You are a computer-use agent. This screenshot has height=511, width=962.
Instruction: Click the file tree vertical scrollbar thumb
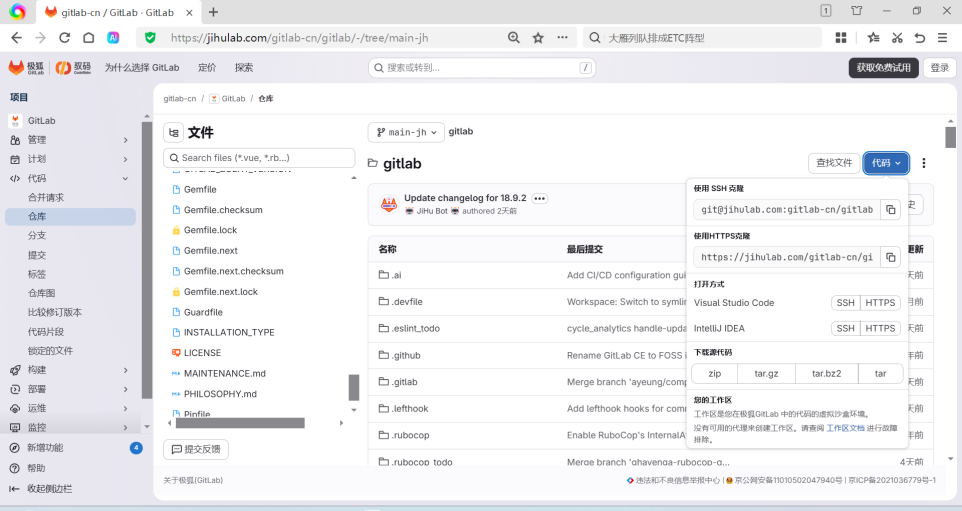point(354,387)
